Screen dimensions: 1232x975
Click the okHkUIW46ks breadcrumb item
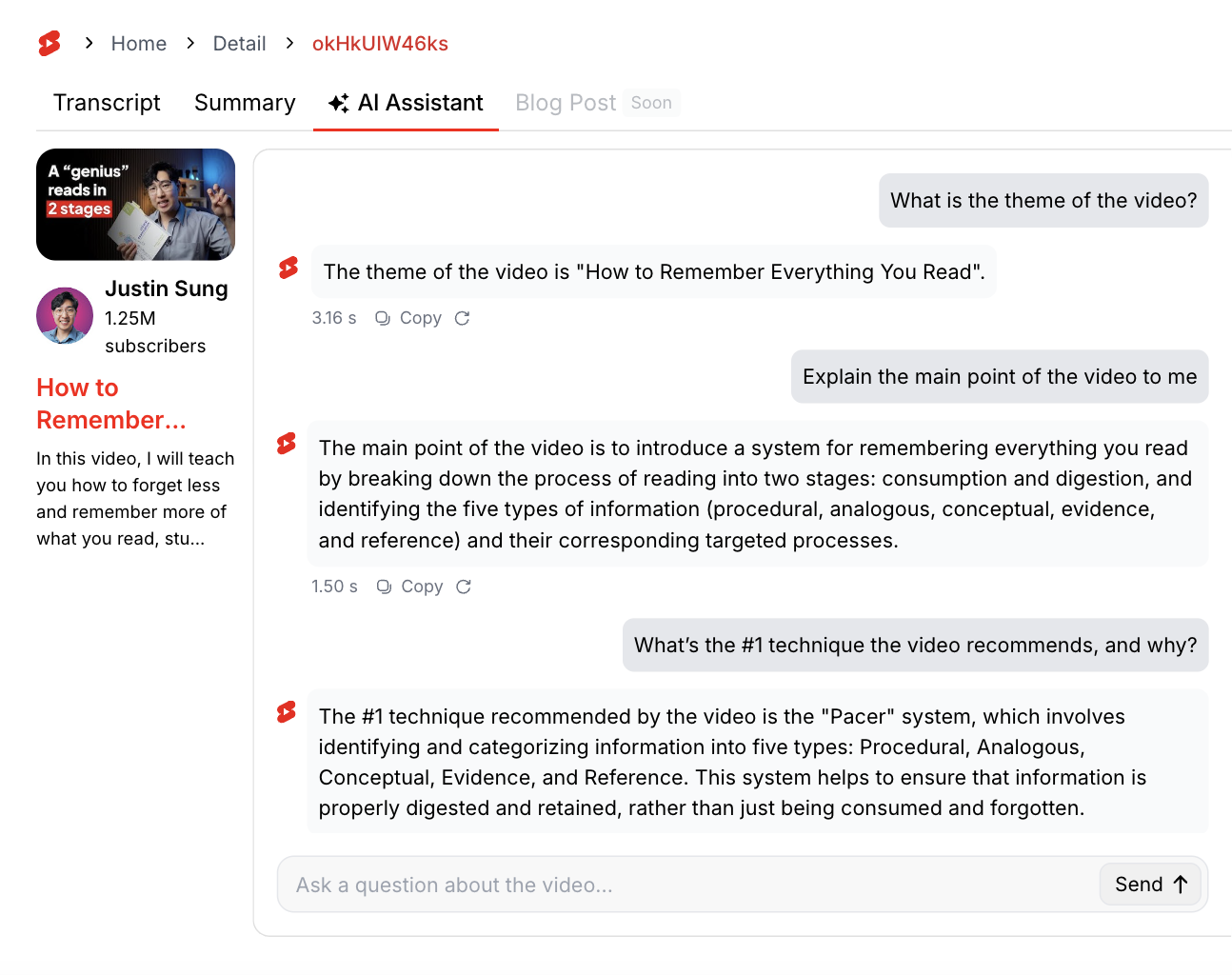tap(380, 44)
